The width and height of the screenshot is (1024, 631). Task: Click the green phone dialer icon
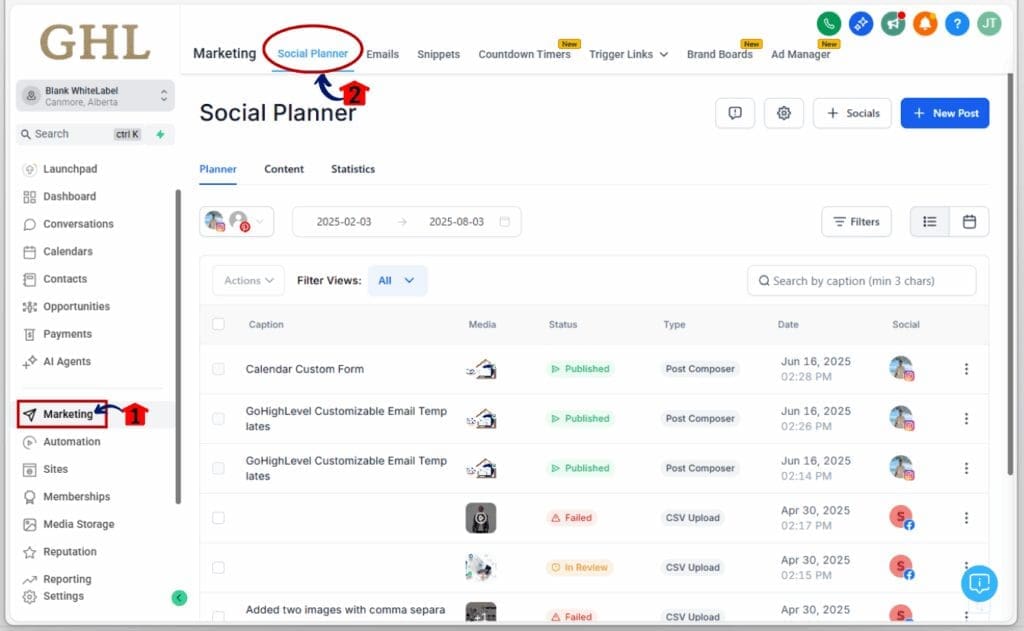pos(828,24)
